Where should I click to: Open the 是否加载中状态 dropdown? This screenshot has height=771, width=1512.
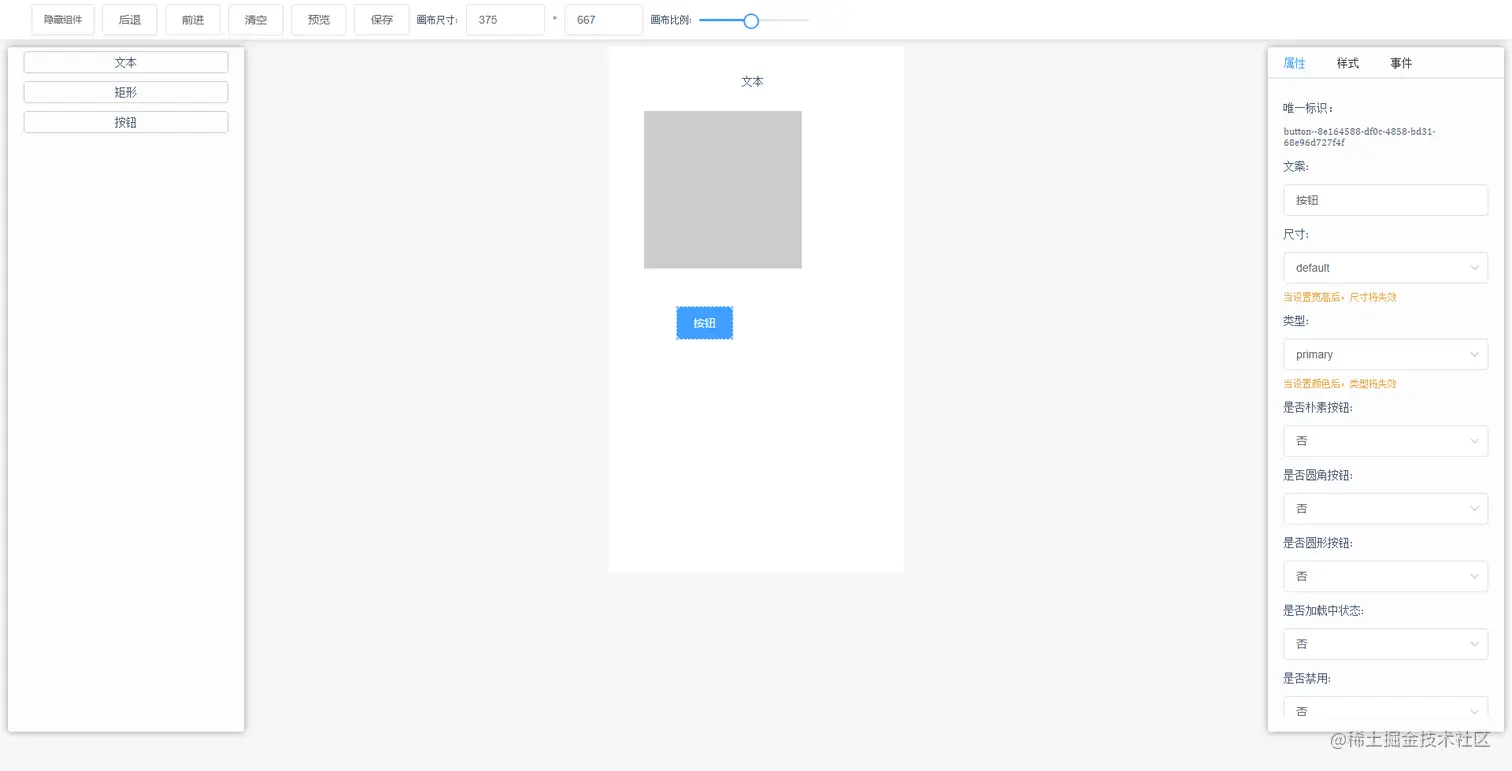[1385, 644]
